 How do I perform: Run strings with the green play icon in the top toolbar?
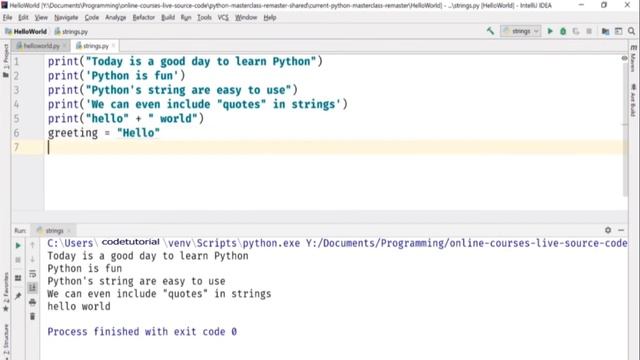coord(550,31)
